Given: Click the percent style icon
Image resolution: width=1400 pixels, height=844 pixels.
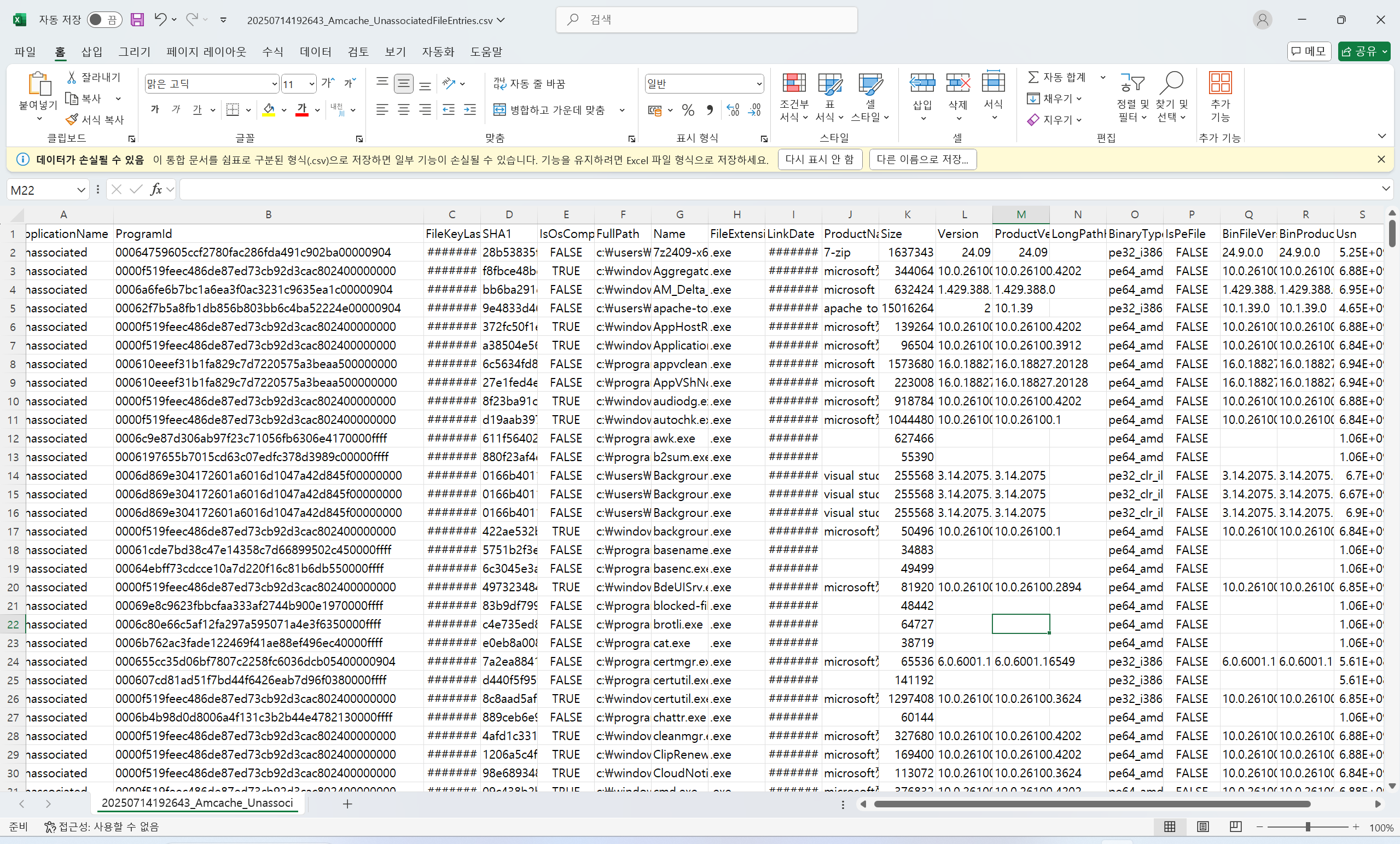Looking at the screenshot, I should tap(688, 110).
